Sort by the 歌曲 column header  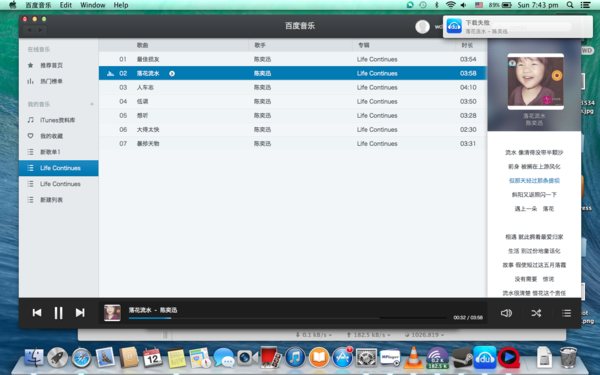click(142, 45)
